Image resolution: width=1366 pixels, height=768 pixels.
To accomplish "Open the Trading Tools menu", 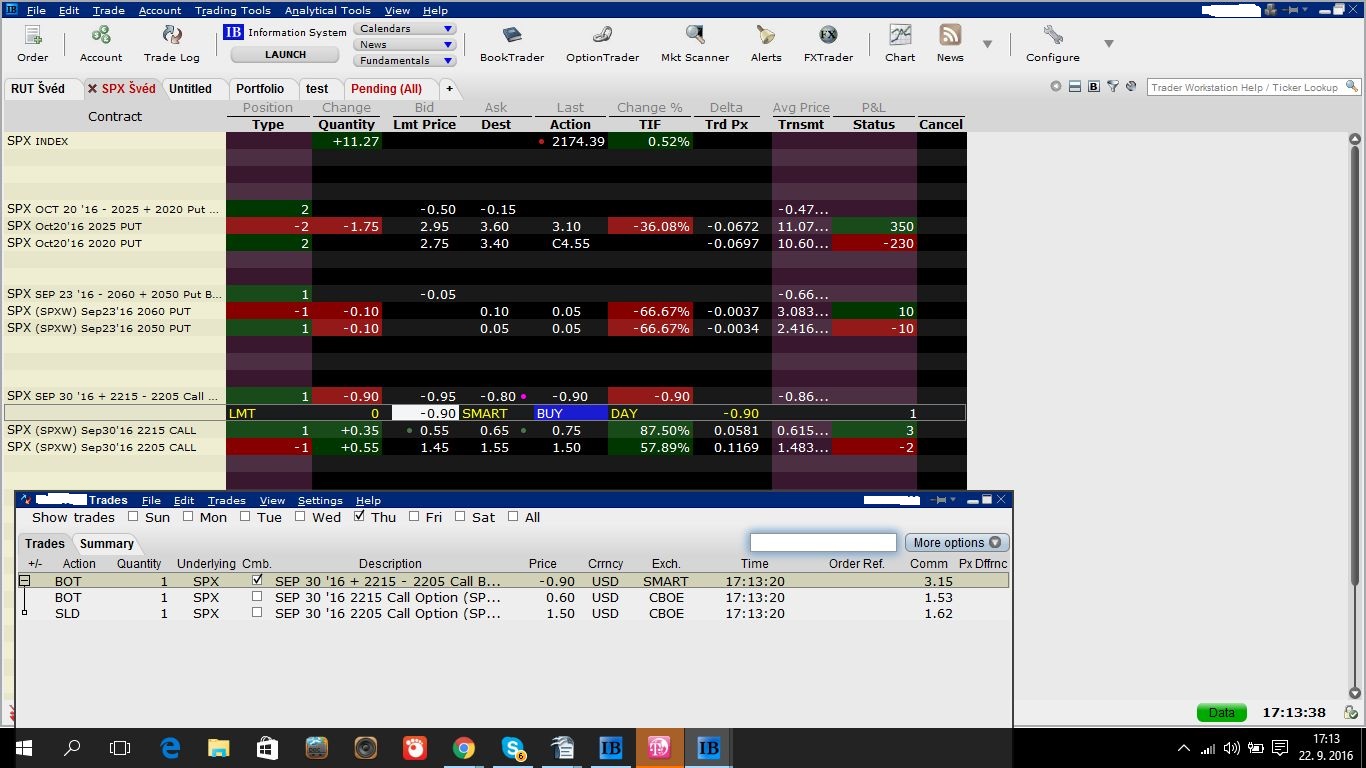I will pyautogui.click(x=232, y=10).
